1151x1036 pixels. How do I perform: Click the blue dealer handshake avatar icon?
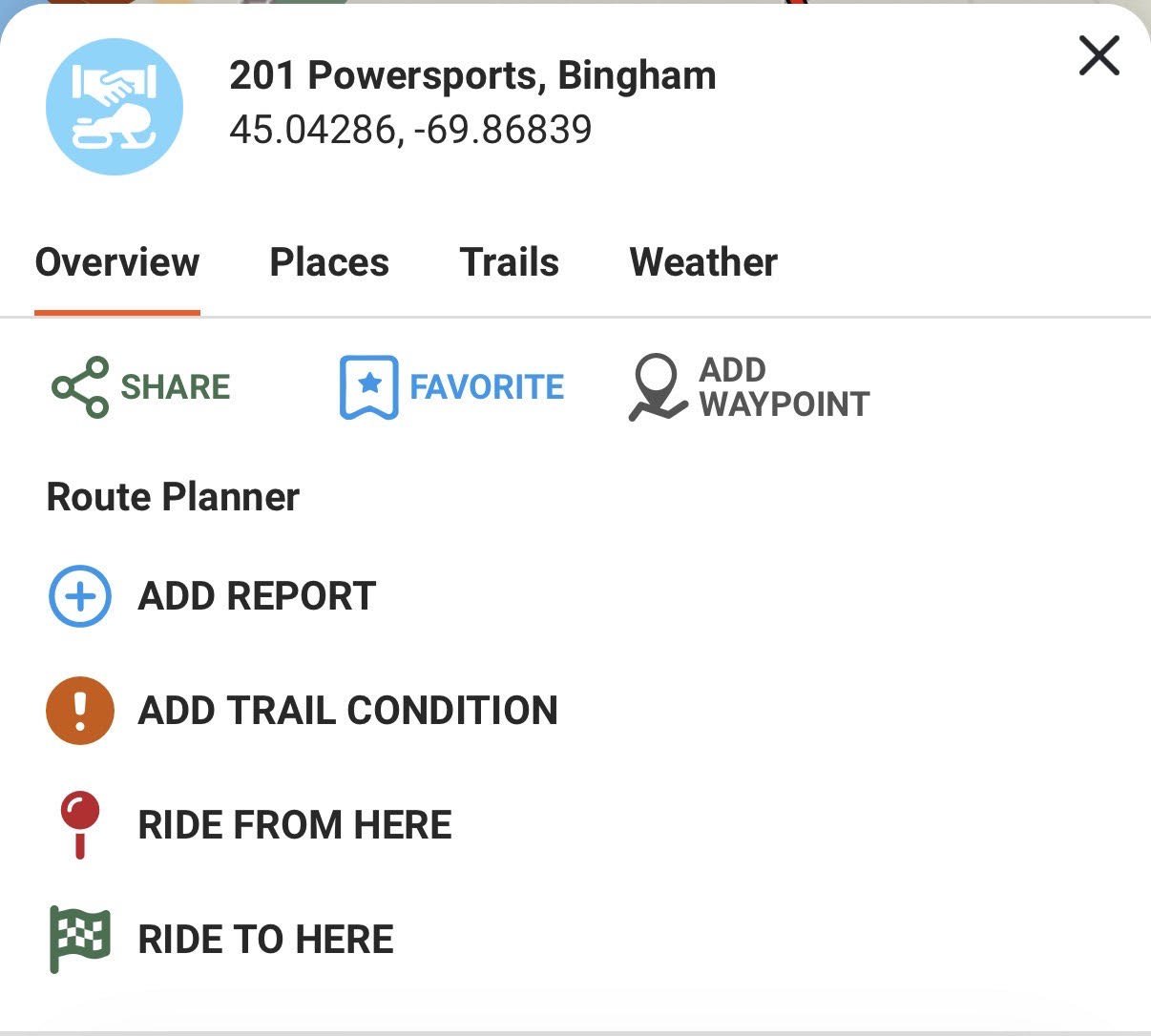click(114, 107)
